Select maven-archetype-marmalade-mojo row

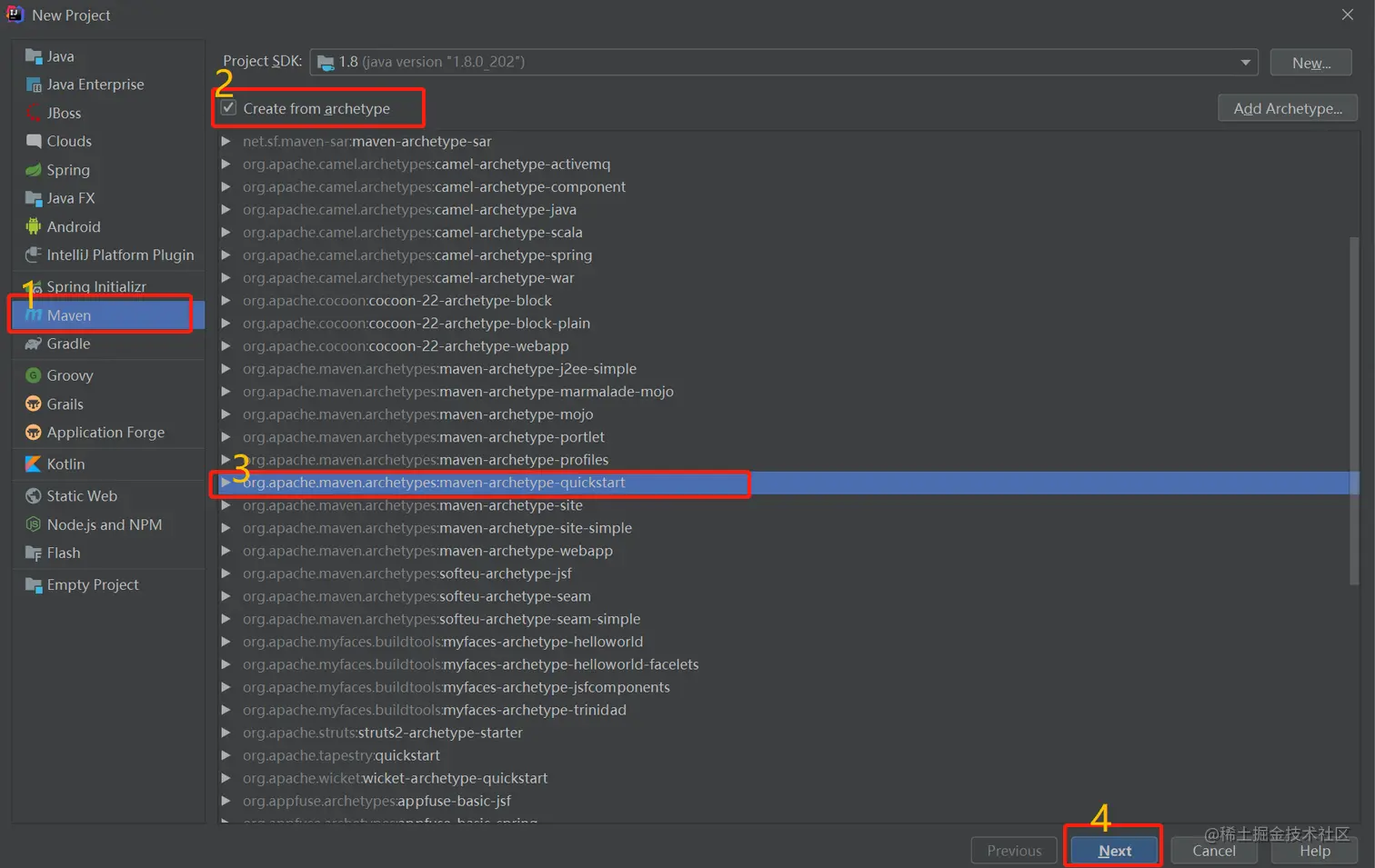click(x=788, y=391)
